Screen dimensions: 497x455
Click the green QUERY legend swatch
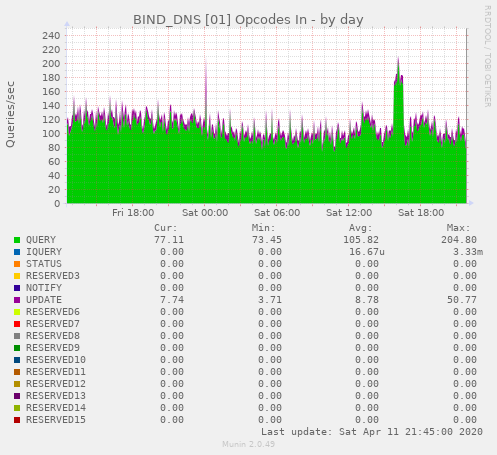pyautogui.click(x=17, y=240)
